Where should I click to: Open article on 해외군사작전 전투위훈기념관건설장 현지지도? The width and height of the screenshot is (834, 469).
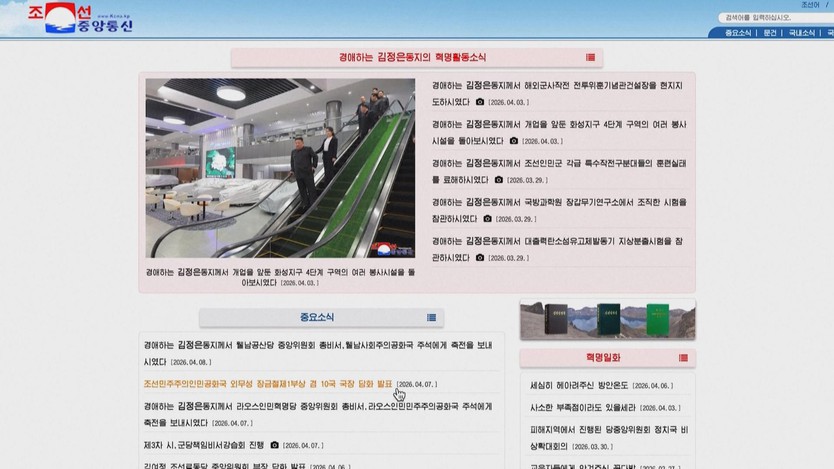click(x=557, y=93)
